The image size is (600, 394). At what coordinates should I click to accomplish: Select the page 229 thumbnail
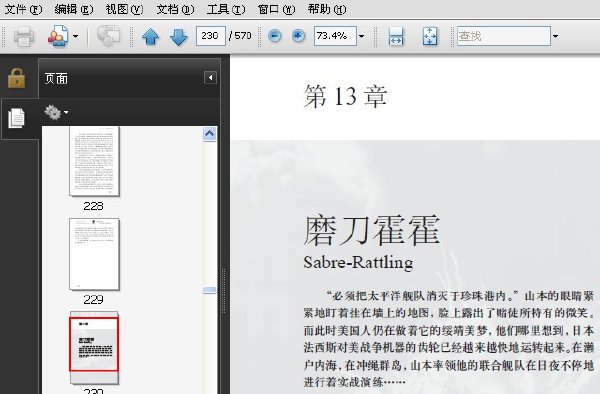coord(94,254)
